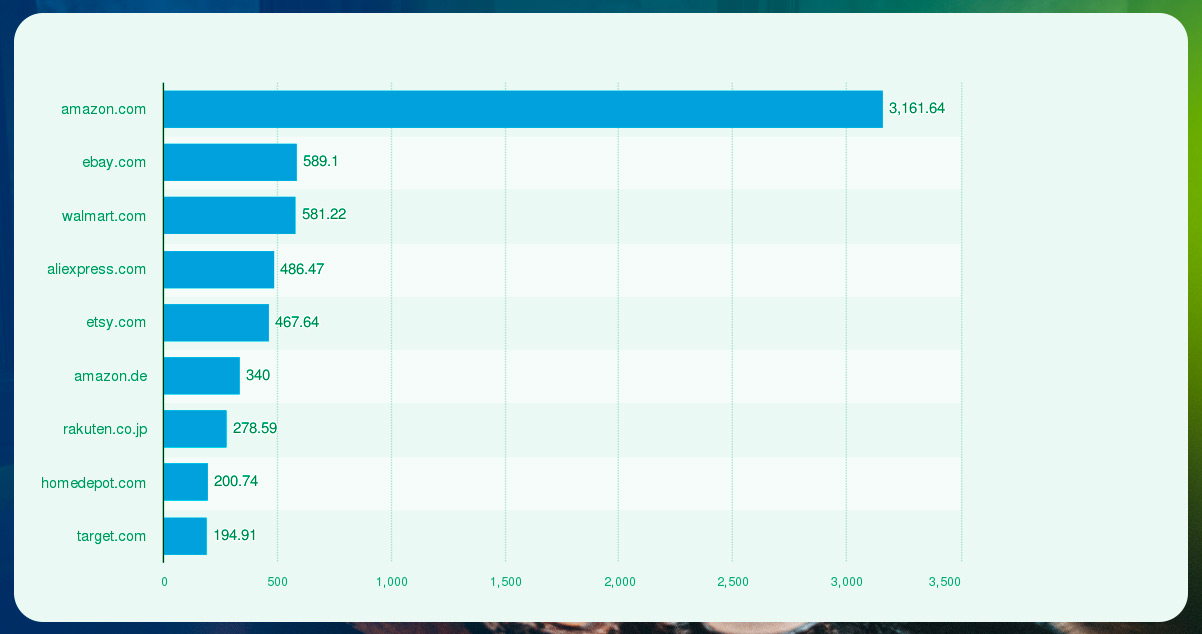Click the 3,000 x-axis tick label
Viewport: 1202px width, 634px height.
pos(846,581)
